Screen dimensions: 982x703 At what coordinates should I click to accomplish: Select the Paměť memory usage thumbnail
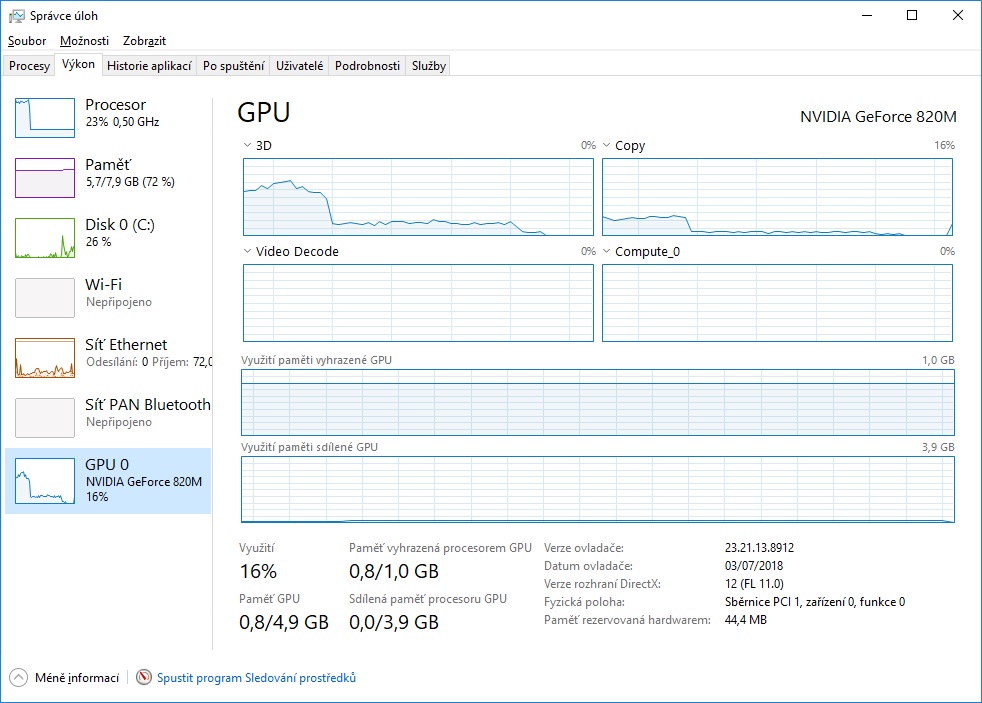tap(45, 178)
